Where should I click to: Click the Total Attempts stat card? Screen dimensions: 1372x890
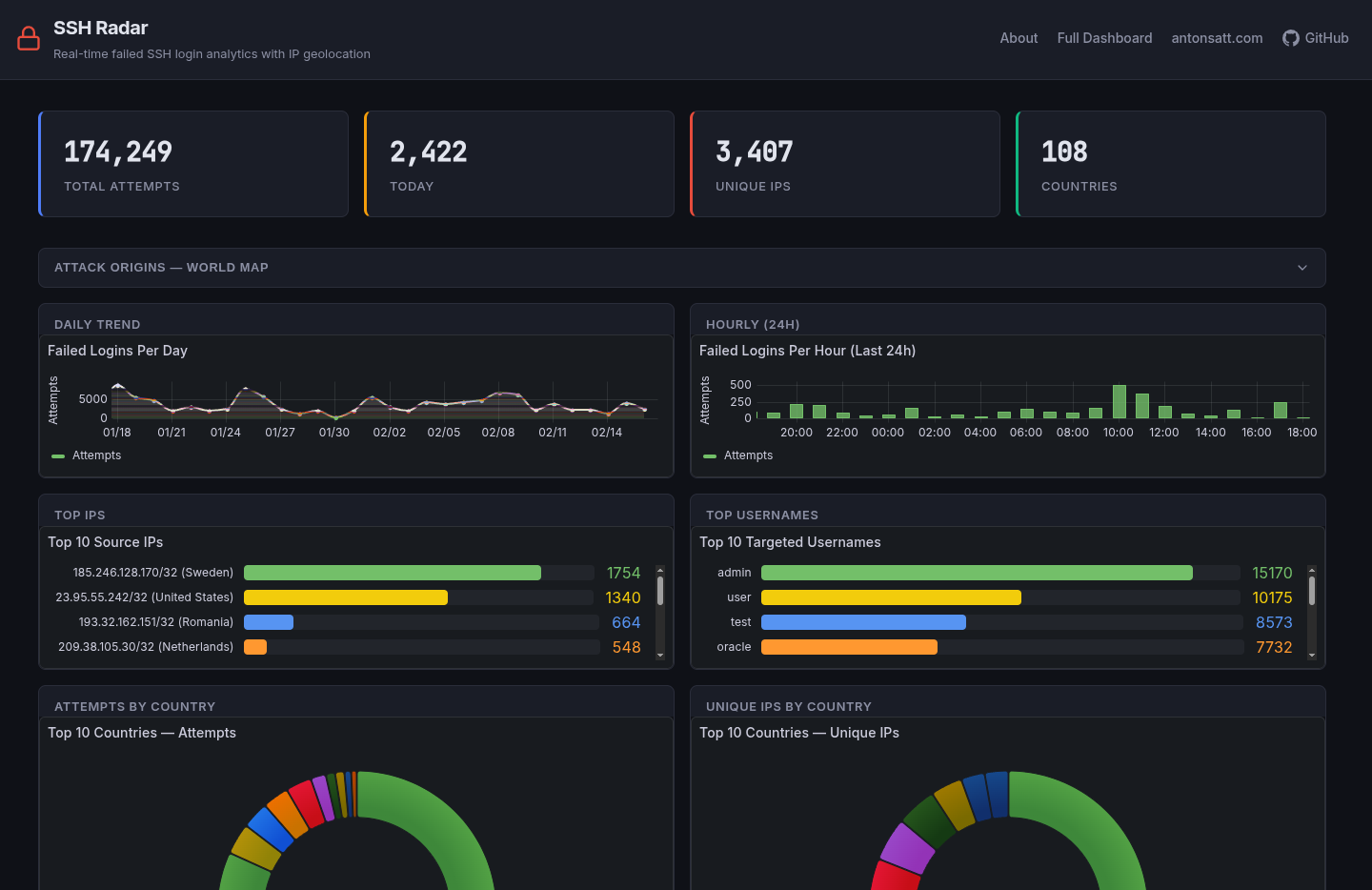tap(192, 163)
